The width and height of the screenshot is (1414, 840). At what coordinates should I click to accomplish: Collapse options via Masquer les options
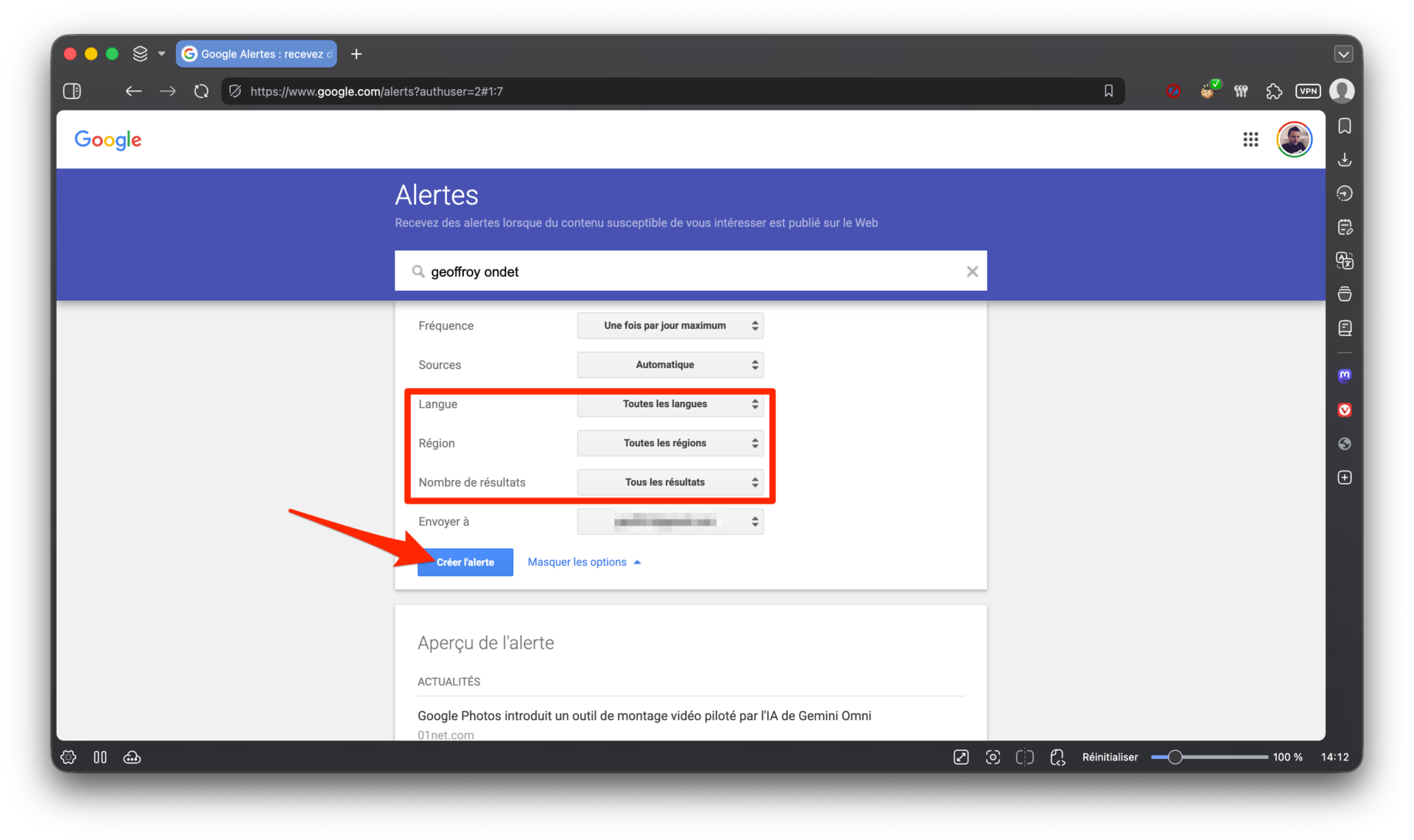click(x=584, y=562)
